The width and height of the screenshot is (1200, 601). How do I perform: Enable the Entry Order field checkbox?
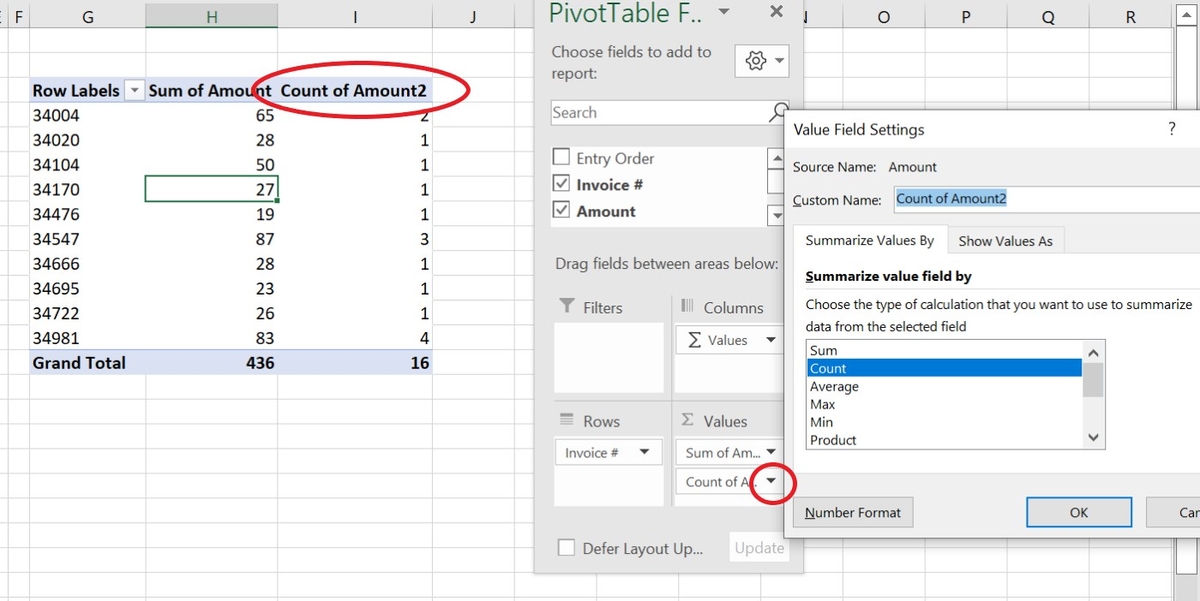[x=562, y=158]
